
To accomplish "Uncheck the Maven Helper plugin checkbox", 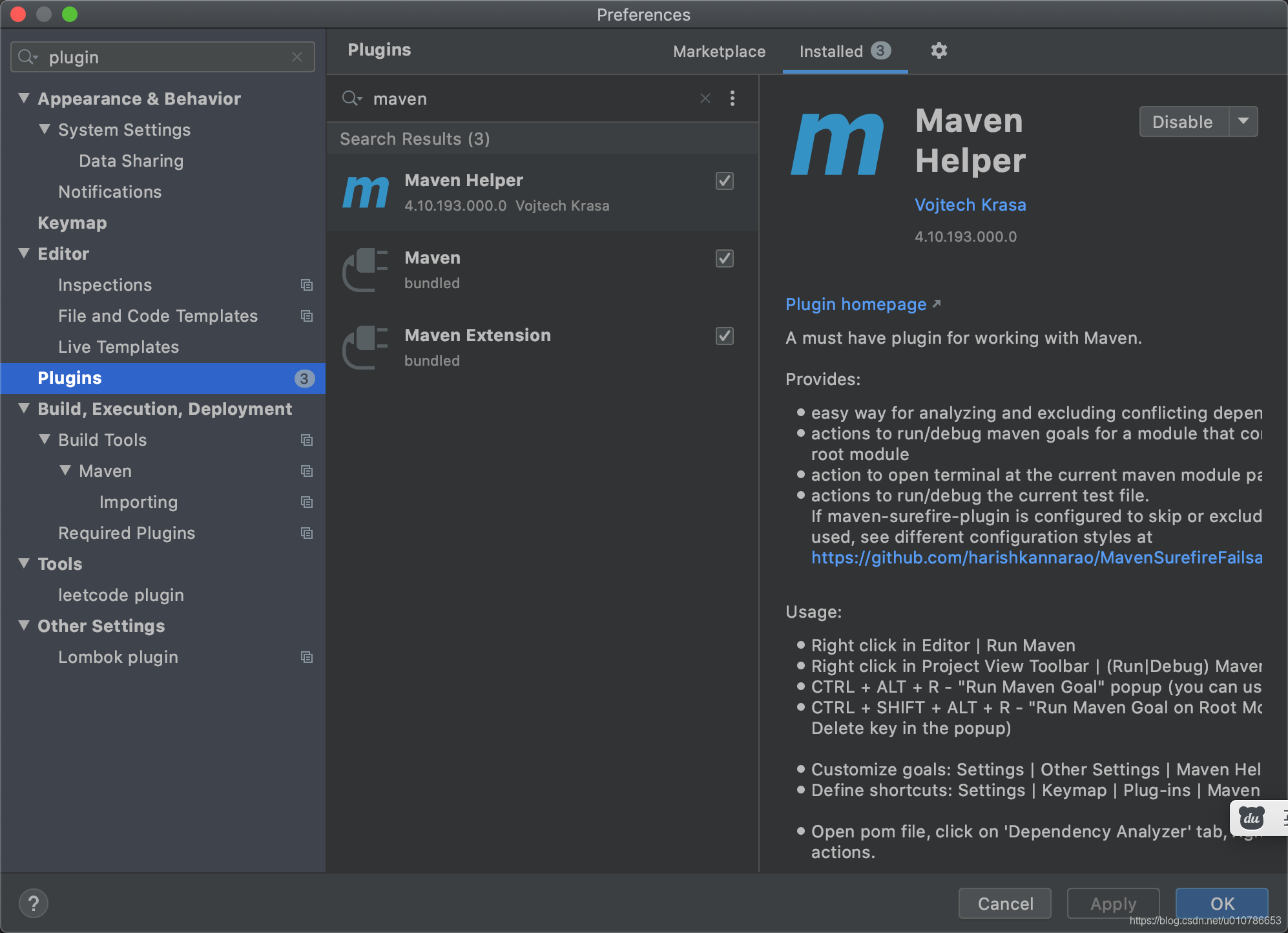I will (x=725, y=181).
